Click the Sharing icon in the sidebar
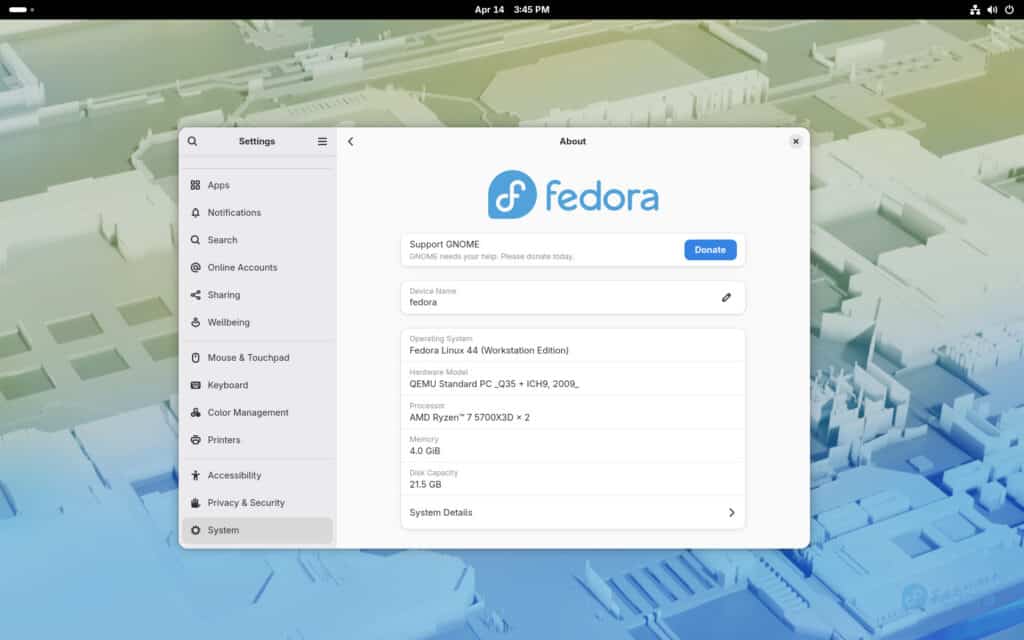This screenshot has height=640, width=1024. 195,295
